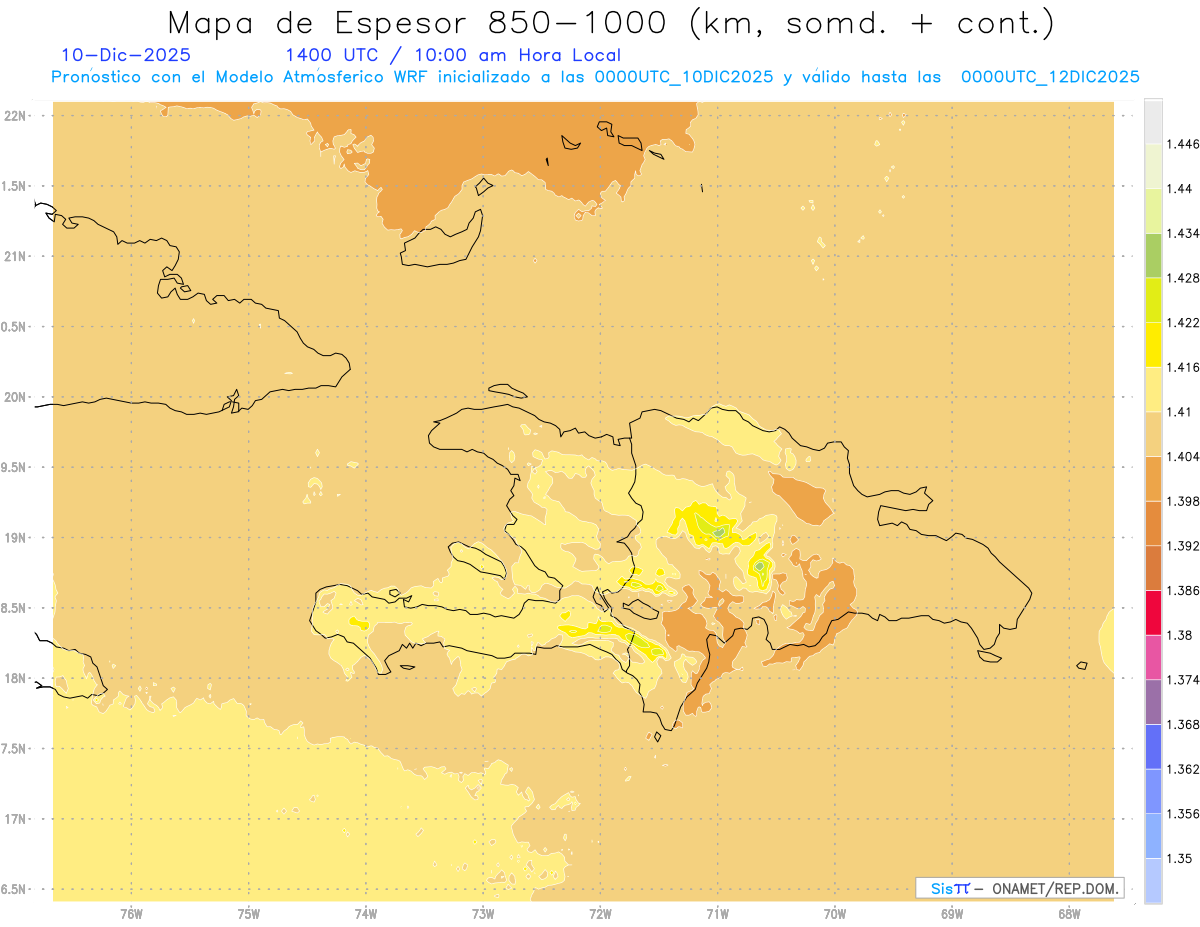Click the '75W' longitude label

[x=249, y=915]
